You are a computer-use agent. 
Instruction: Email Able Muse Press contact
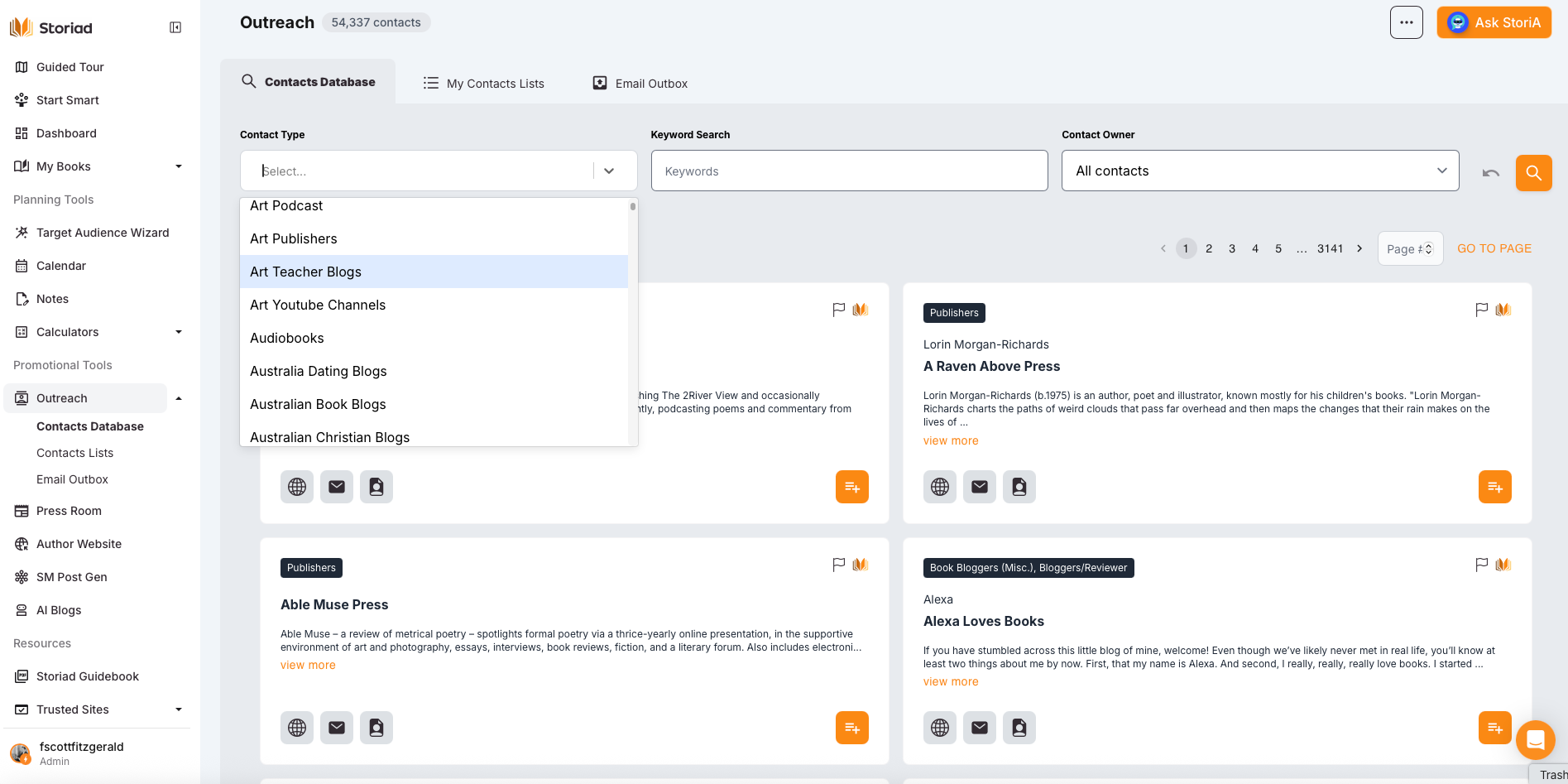(337, 728)
